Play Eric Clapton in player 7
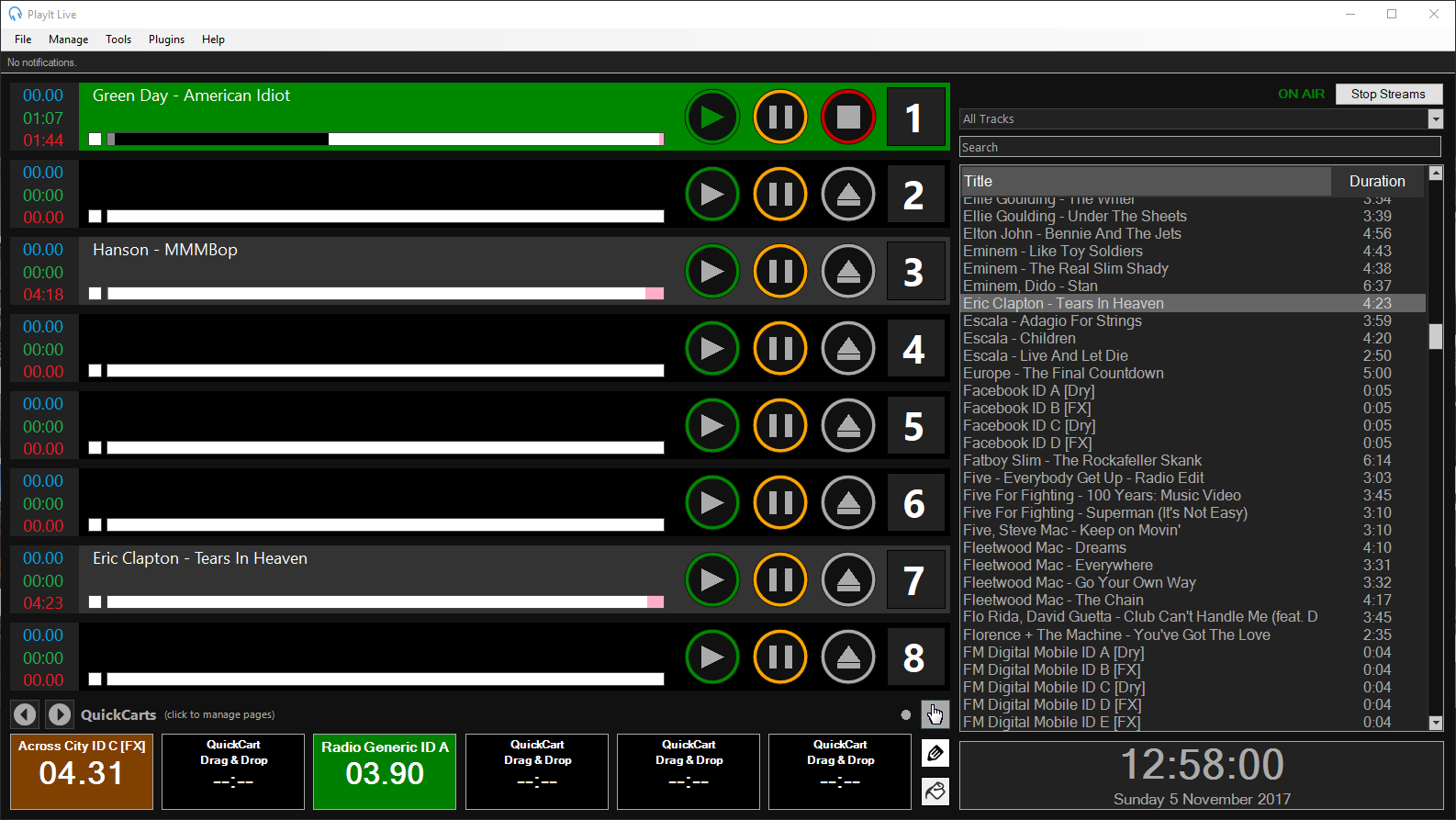This screenshot has width=1456, height=820. (711, 580)
